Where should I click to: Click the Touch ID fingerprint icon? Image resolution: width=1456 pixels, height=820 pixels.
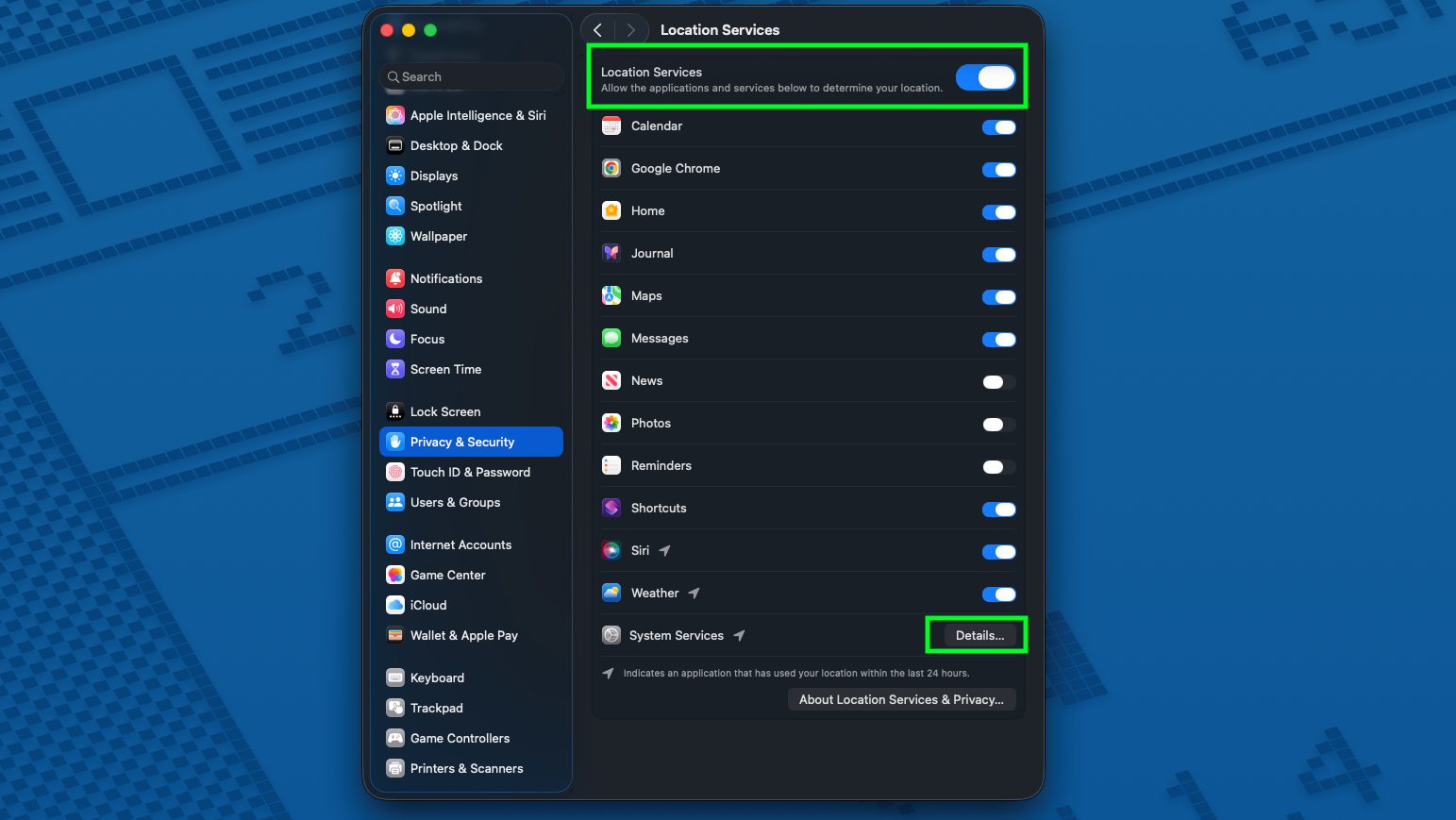(395, 472)
